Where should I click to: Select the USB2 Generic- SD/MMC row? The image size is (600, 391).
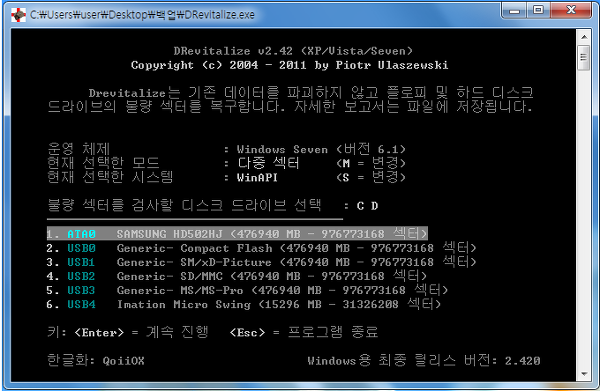point(236,276)
